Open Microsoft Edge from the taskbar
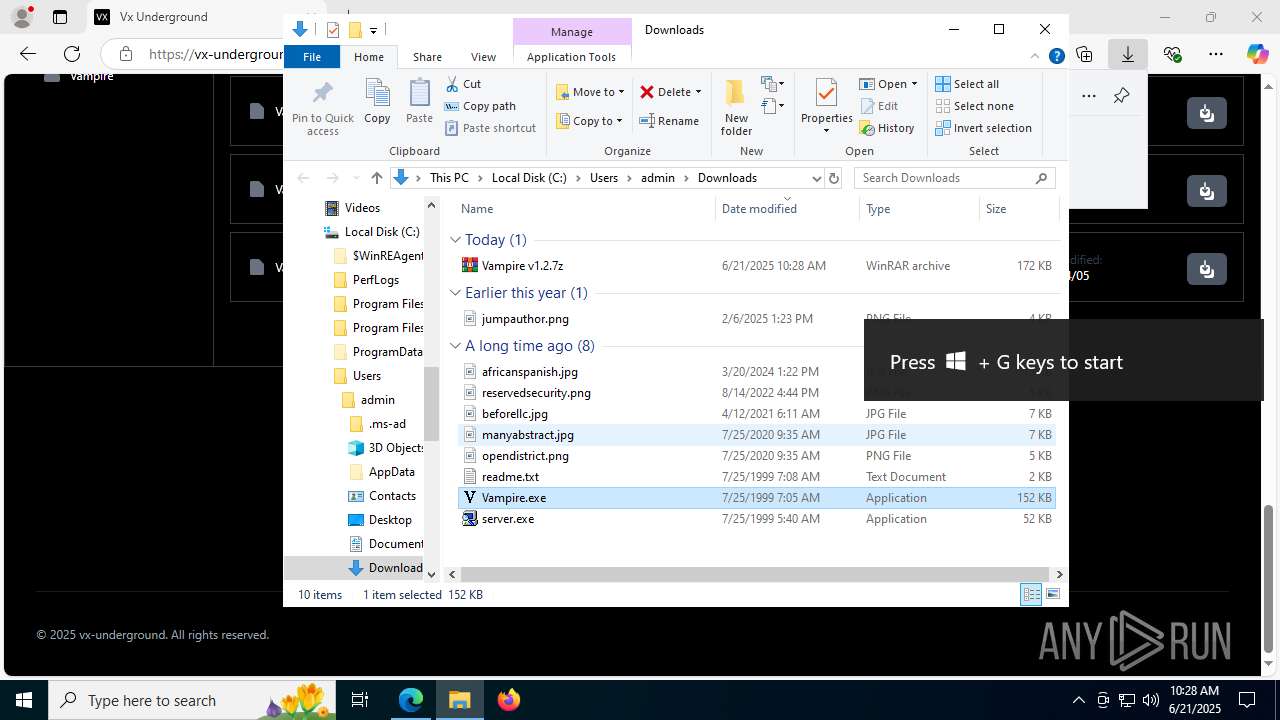 (x=411, y=700)
